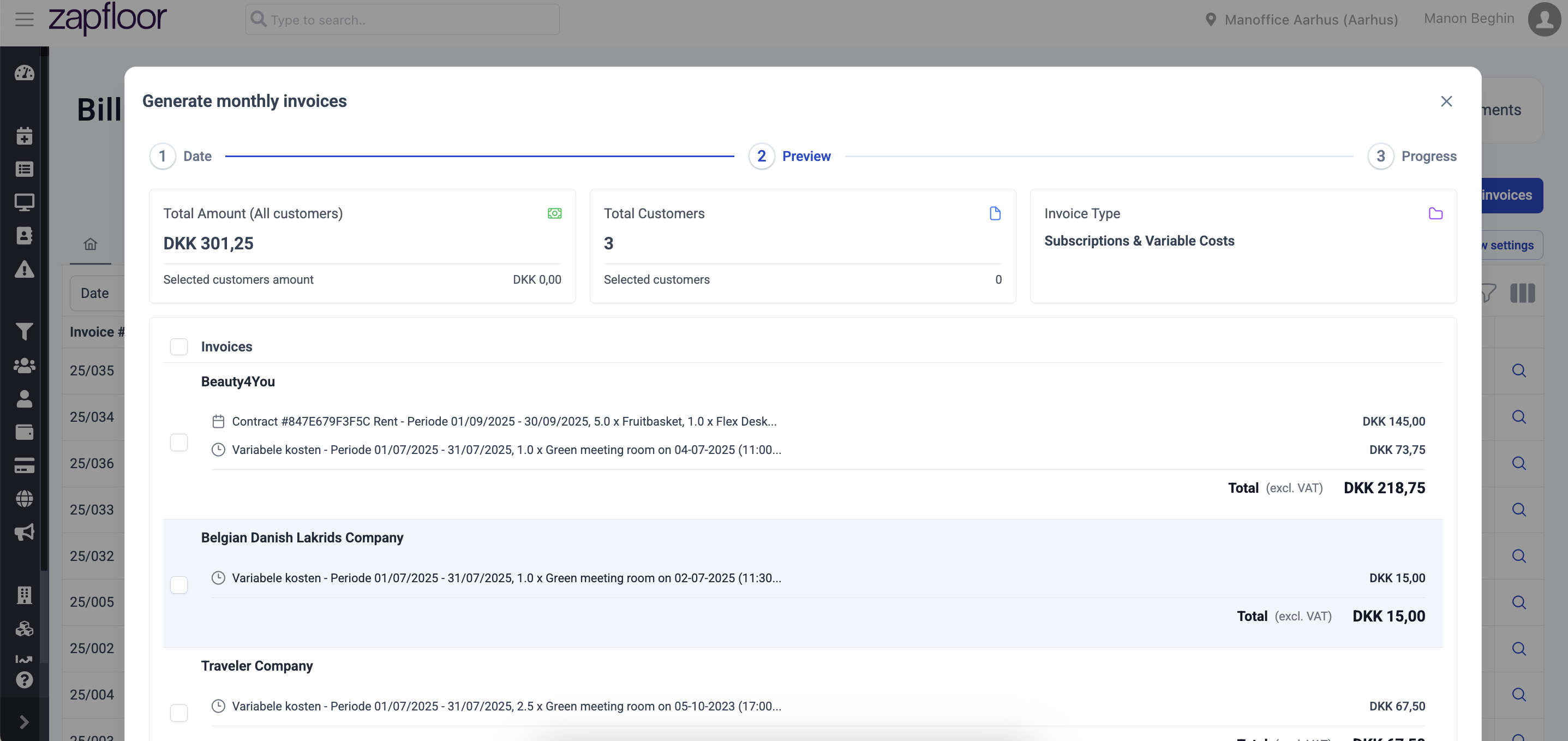
Task: Open the monitor screen icon in sidebar
Action: (25, 202)
